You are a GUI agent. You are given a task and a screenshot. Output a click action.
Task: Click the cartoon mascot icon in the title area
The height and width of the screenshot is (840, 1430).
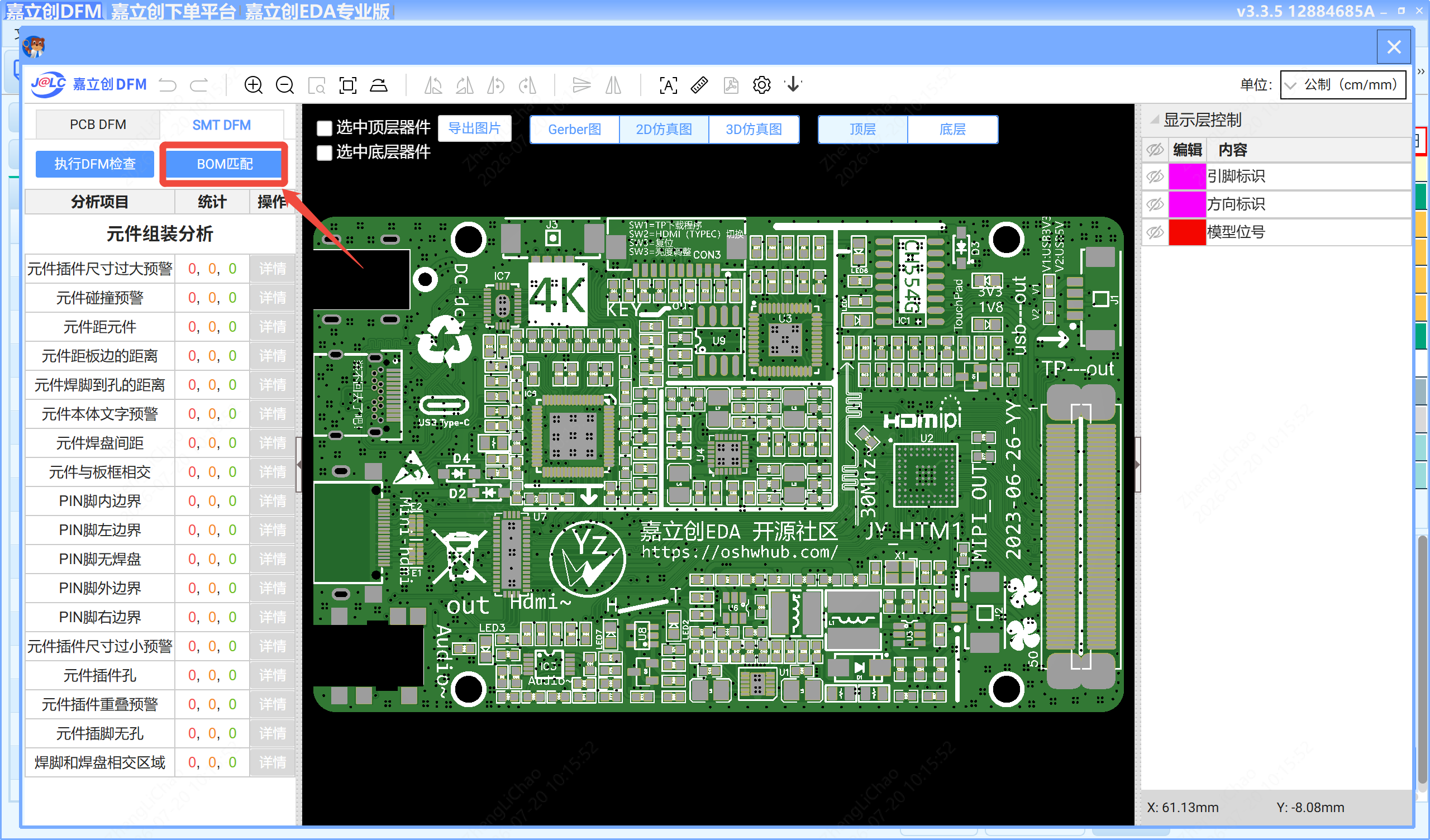click(34, 46)
